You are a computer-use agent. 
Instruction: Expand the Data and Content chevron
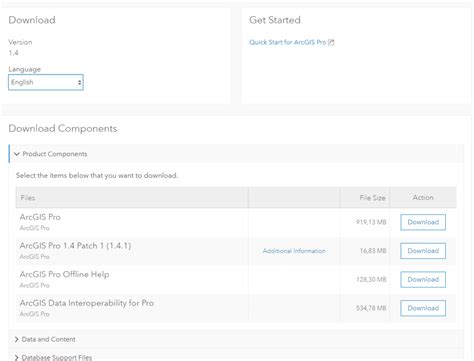17,339
